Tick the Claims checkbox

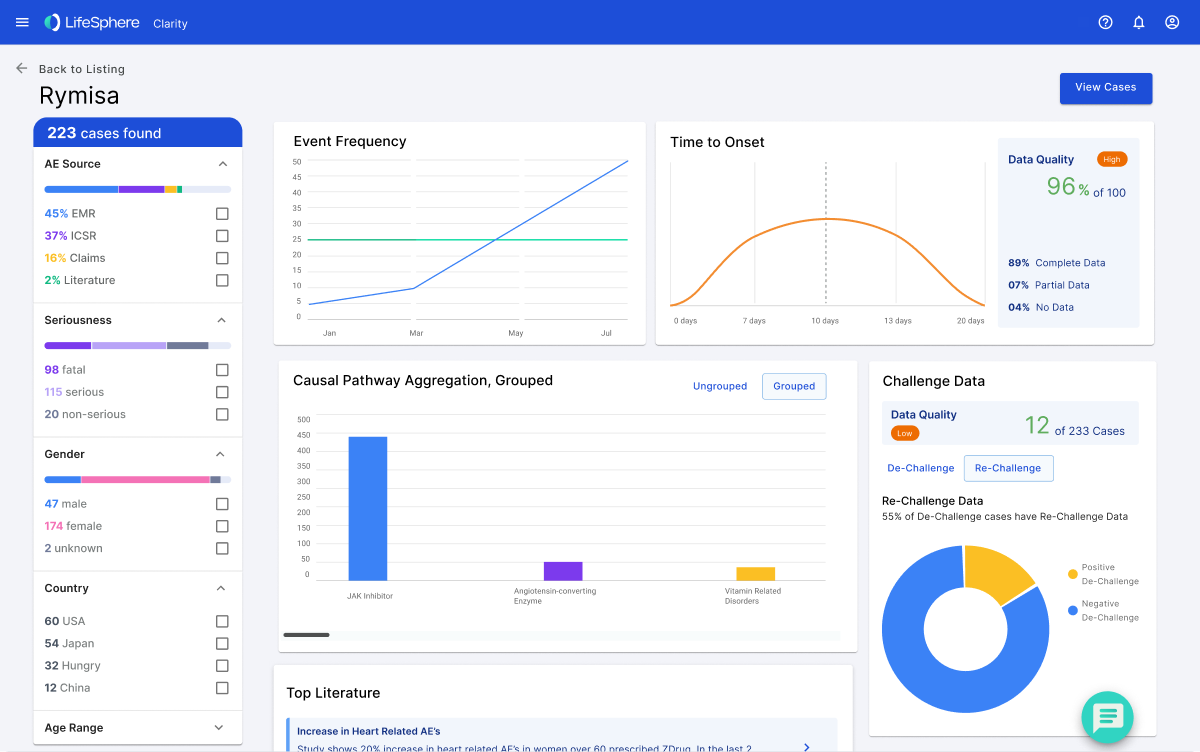222,258
